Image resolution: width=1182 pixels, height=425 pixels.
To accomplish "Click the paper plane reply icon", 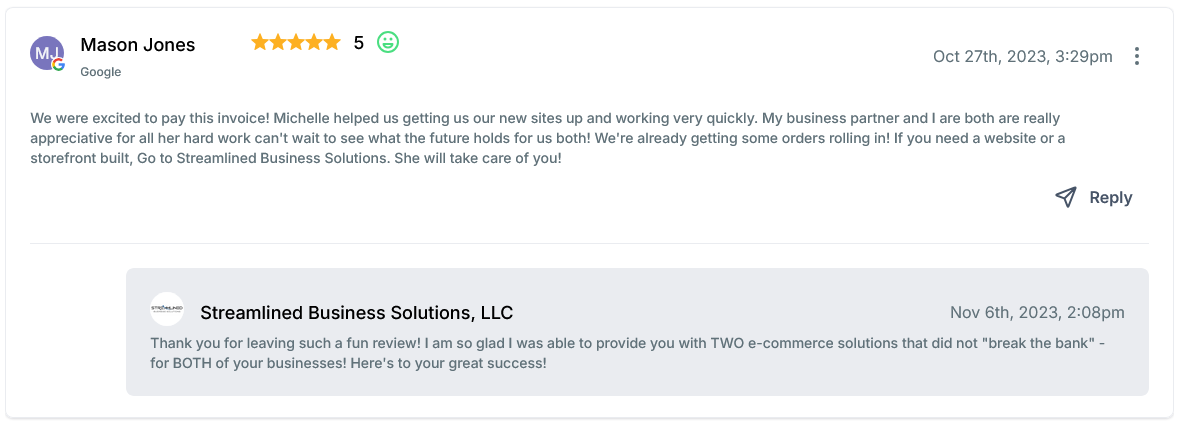I will [x=1066, y=197].
